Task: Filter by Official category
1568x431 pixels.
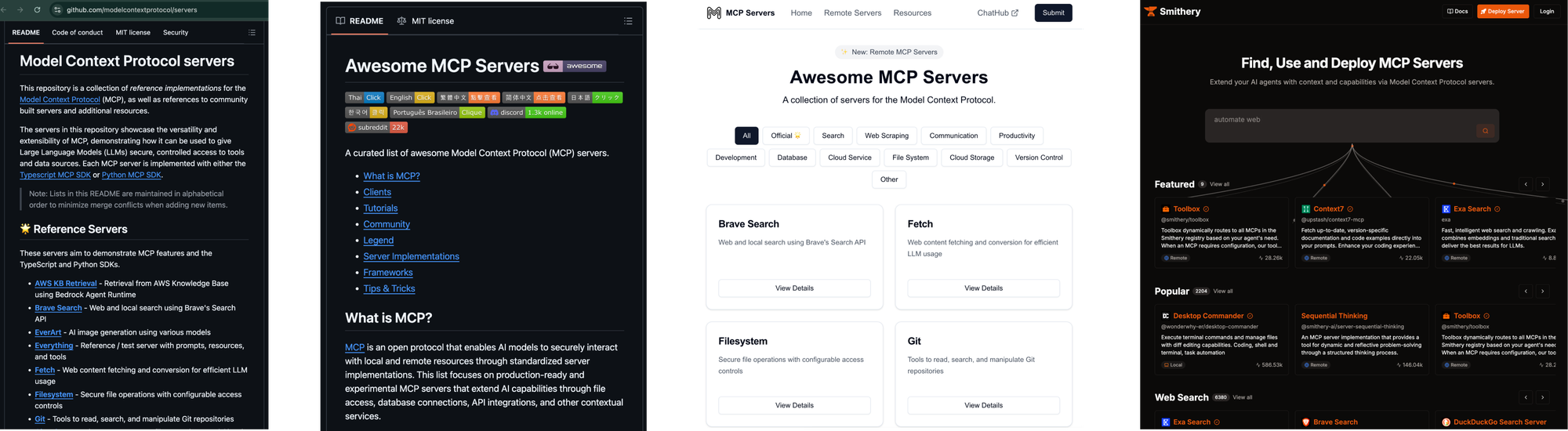Action: point(786,136)
